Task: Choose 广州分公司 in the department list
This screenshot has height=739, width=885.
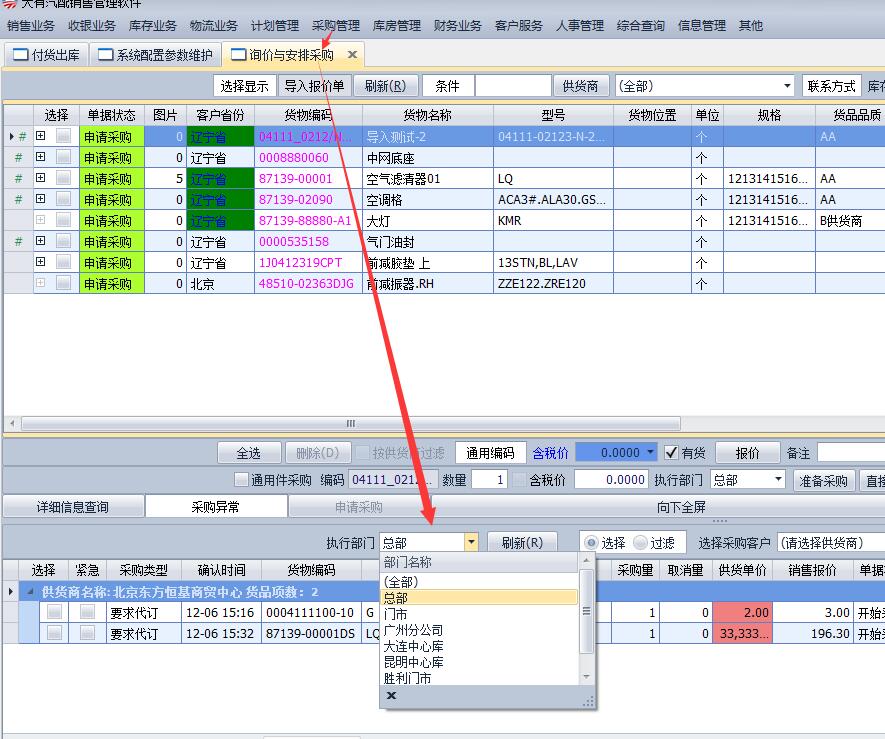Action: coord(479,630)
